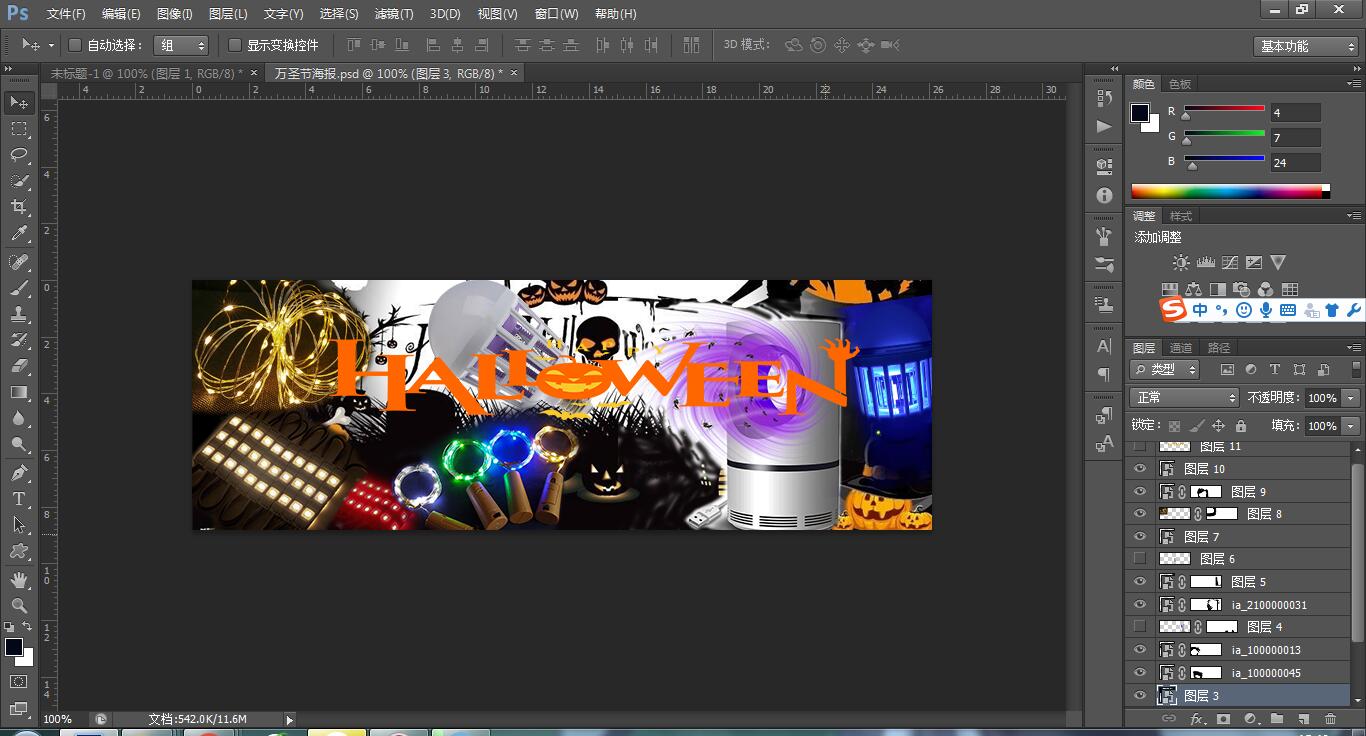Hide layer 图层 3
This screenshot has height=736, width=1366.
[x=1139, y=695]
